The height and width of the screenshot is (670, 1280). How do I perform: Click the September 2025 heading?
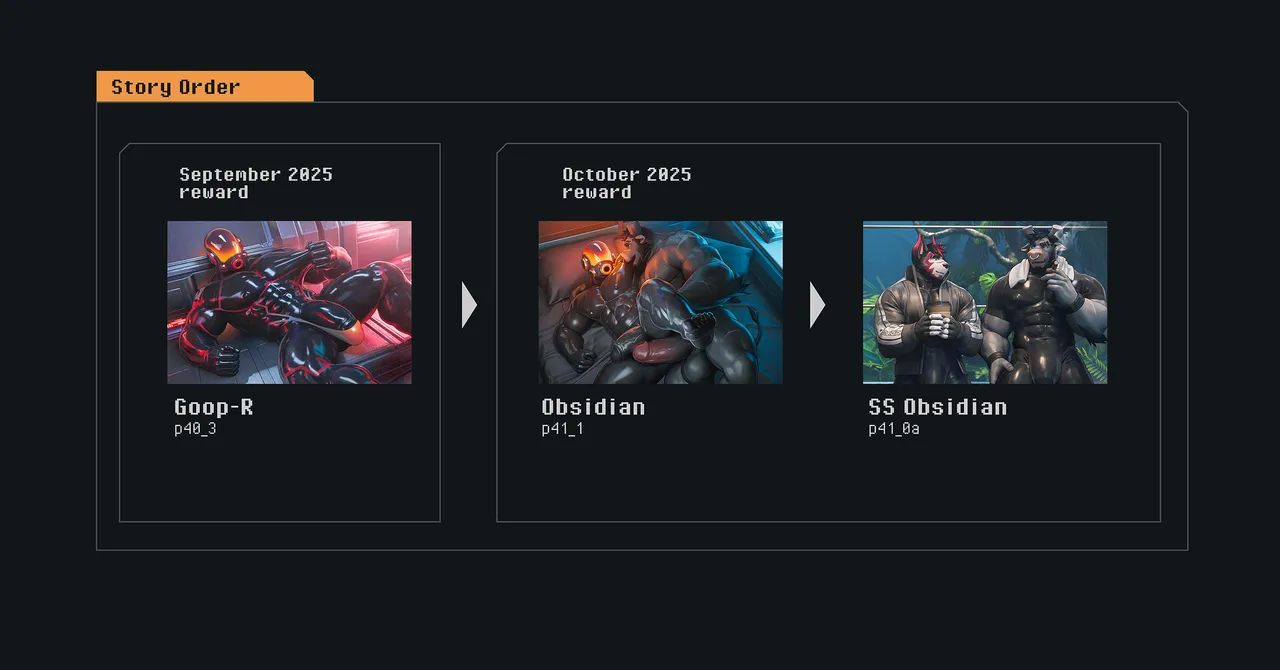click(x=256, y=174)
